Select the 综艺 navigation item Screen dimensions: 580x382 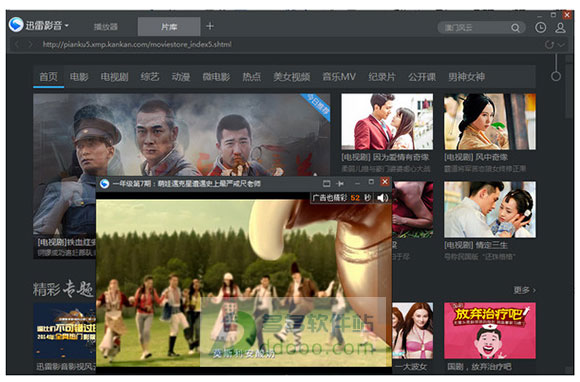[x=149, y=77]
